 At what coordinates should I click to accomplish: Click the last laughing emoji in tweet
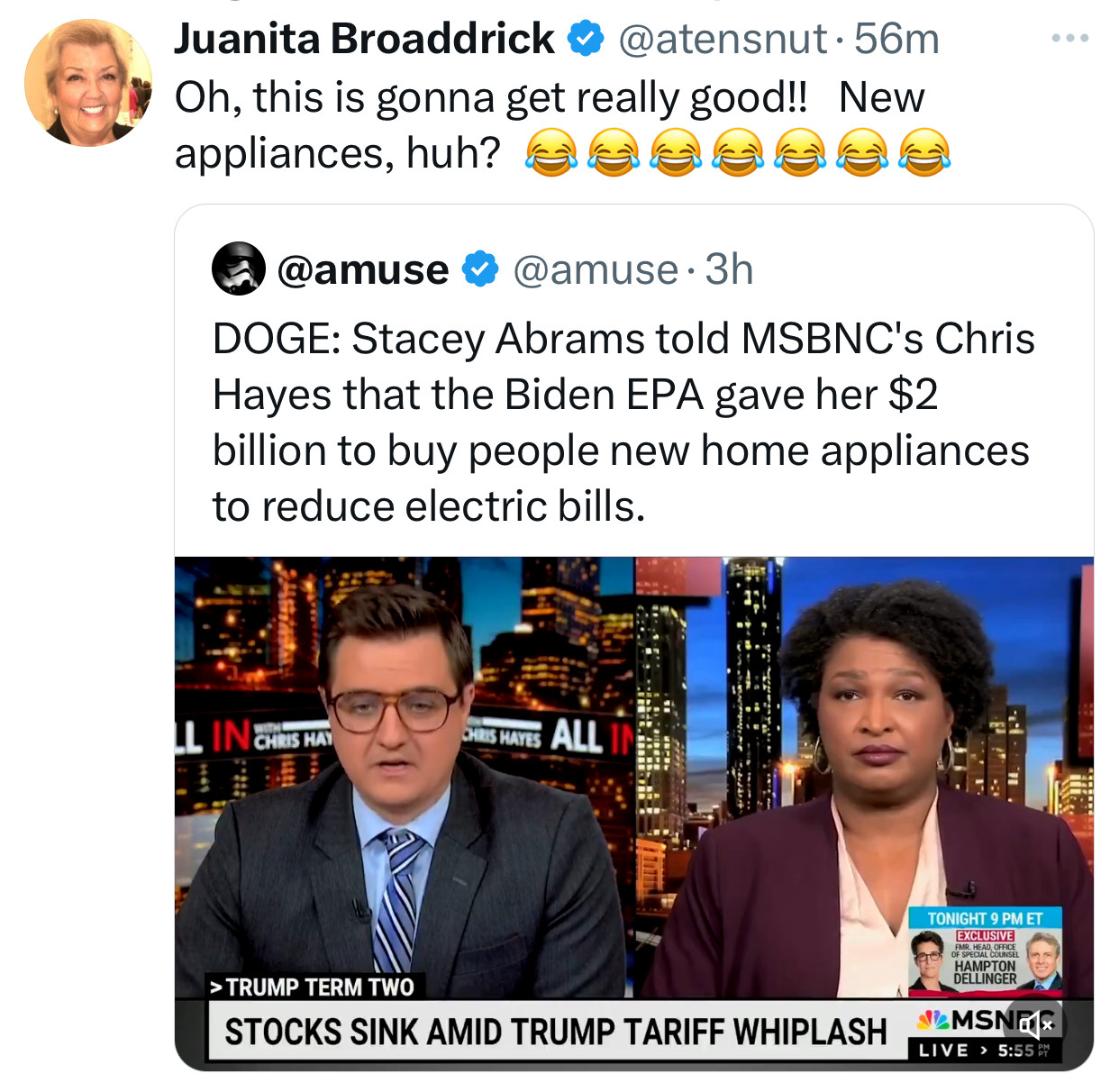pyautogui.click(x=923, y=152)
